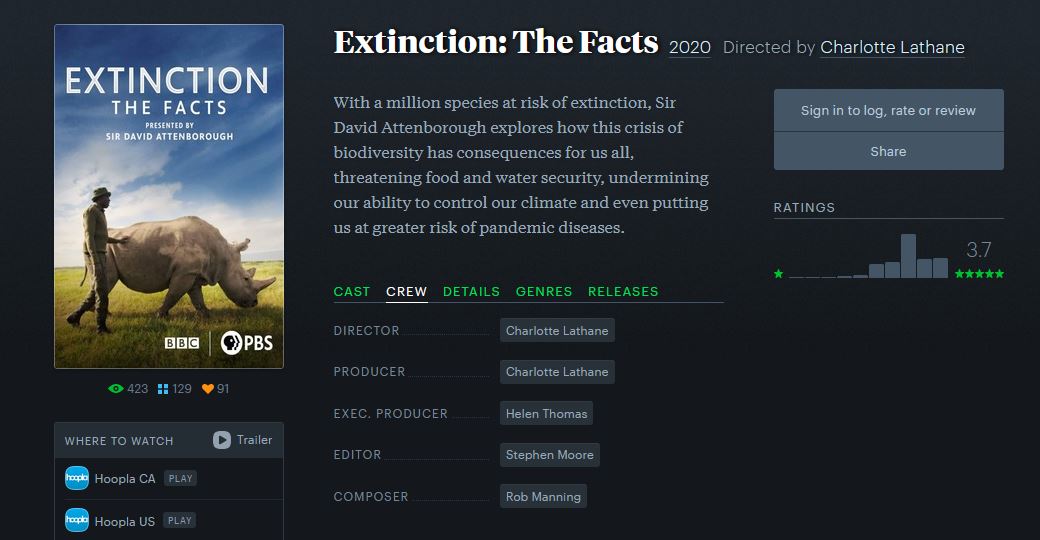1040x540 pixels.
Task: Open the 2020 release year link
Action: tap(690, 47)
